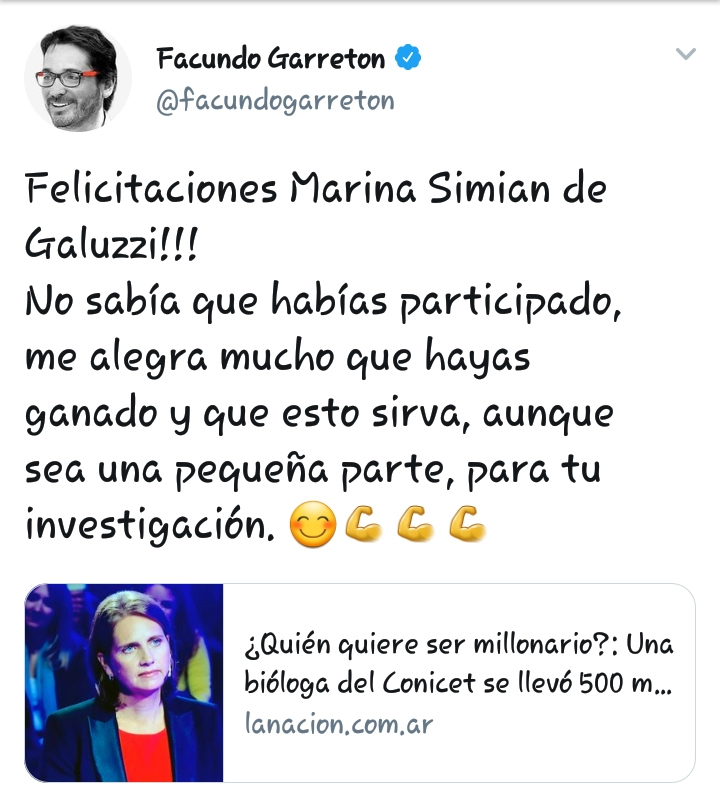Click the Facundo Garreton display name
Image resolution: width=720 pixels, height=792 pixels.
[x=271, y=58]
